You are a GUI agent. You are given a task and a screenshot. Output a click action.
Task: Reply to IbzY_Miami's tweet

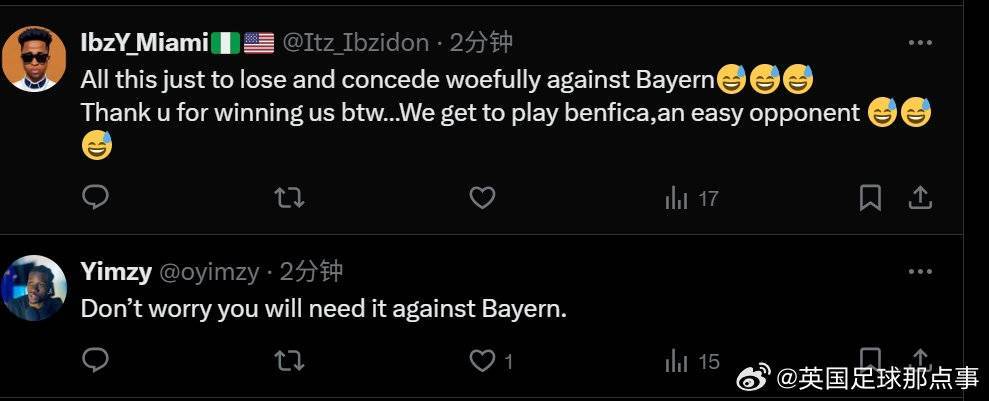(95, 198)
